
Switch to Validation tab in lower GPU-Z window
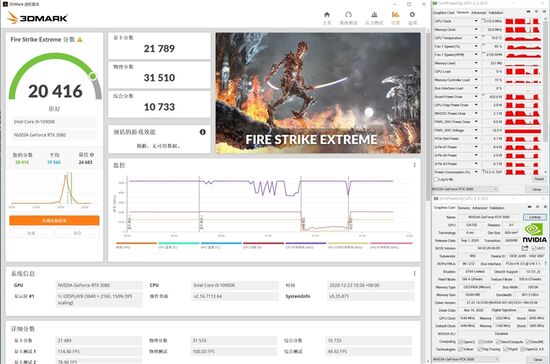496,208
